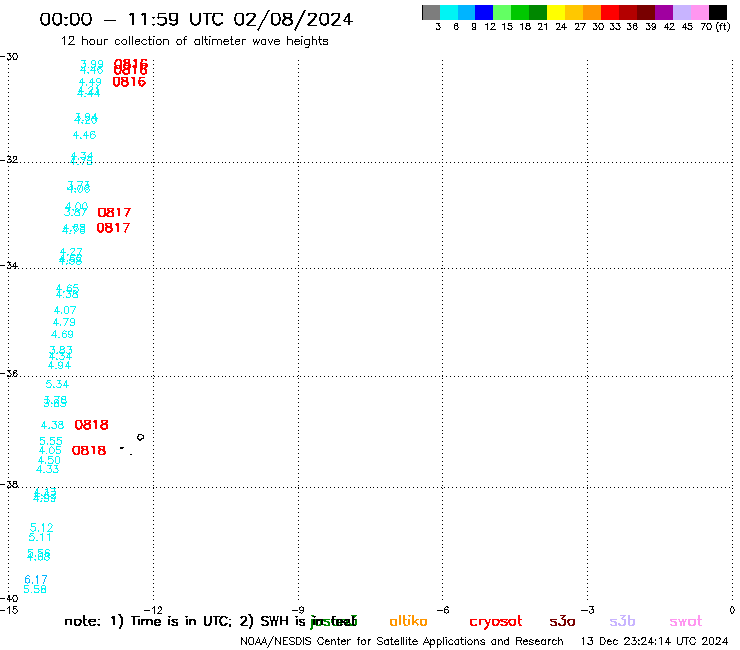Click the wave height value 4.94

pos(59,365)
